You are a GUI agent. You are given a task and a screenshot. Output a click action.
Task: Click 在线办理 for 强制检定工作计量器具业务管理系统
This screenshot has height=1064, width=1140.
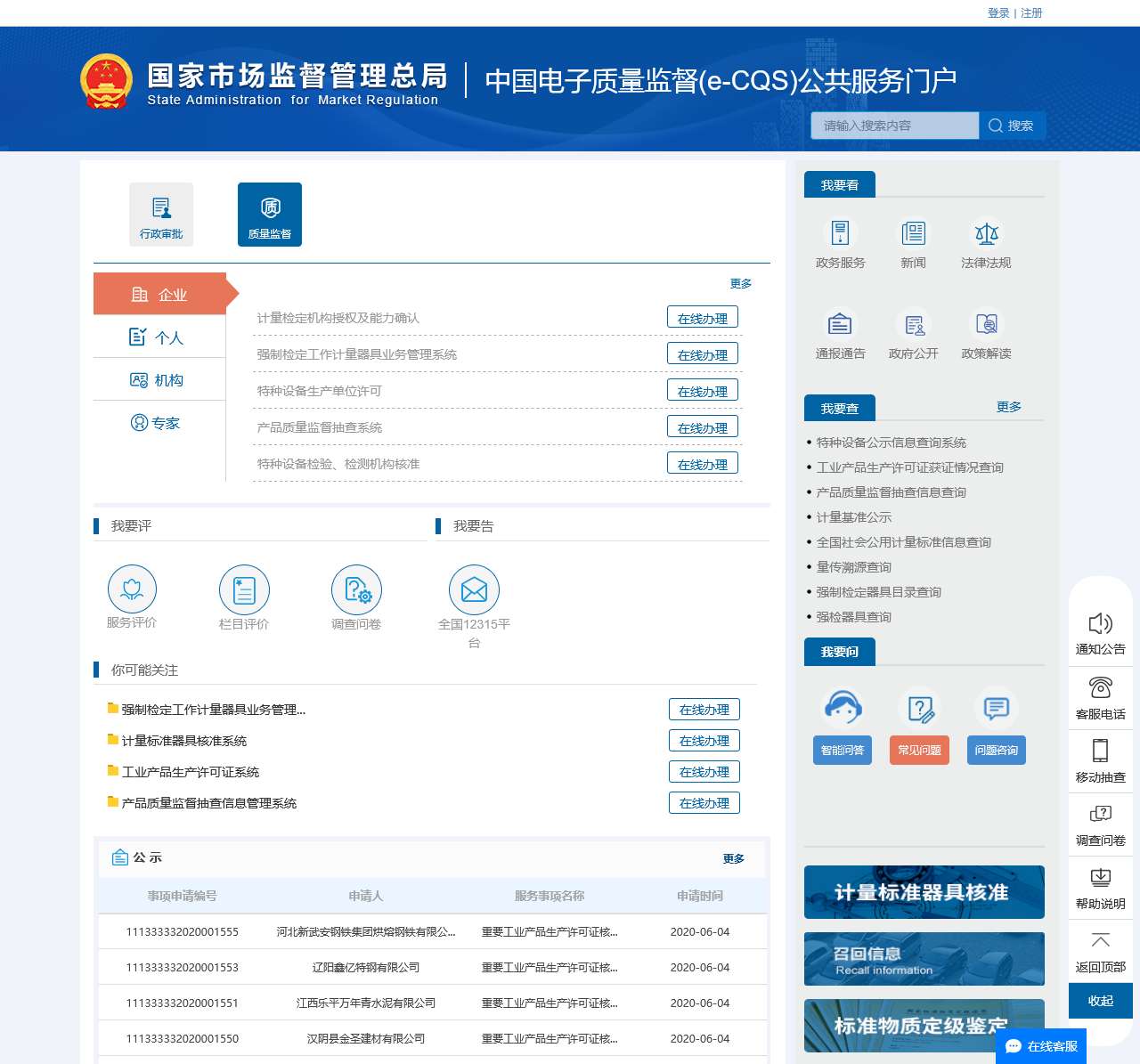(x=703, y=354)
